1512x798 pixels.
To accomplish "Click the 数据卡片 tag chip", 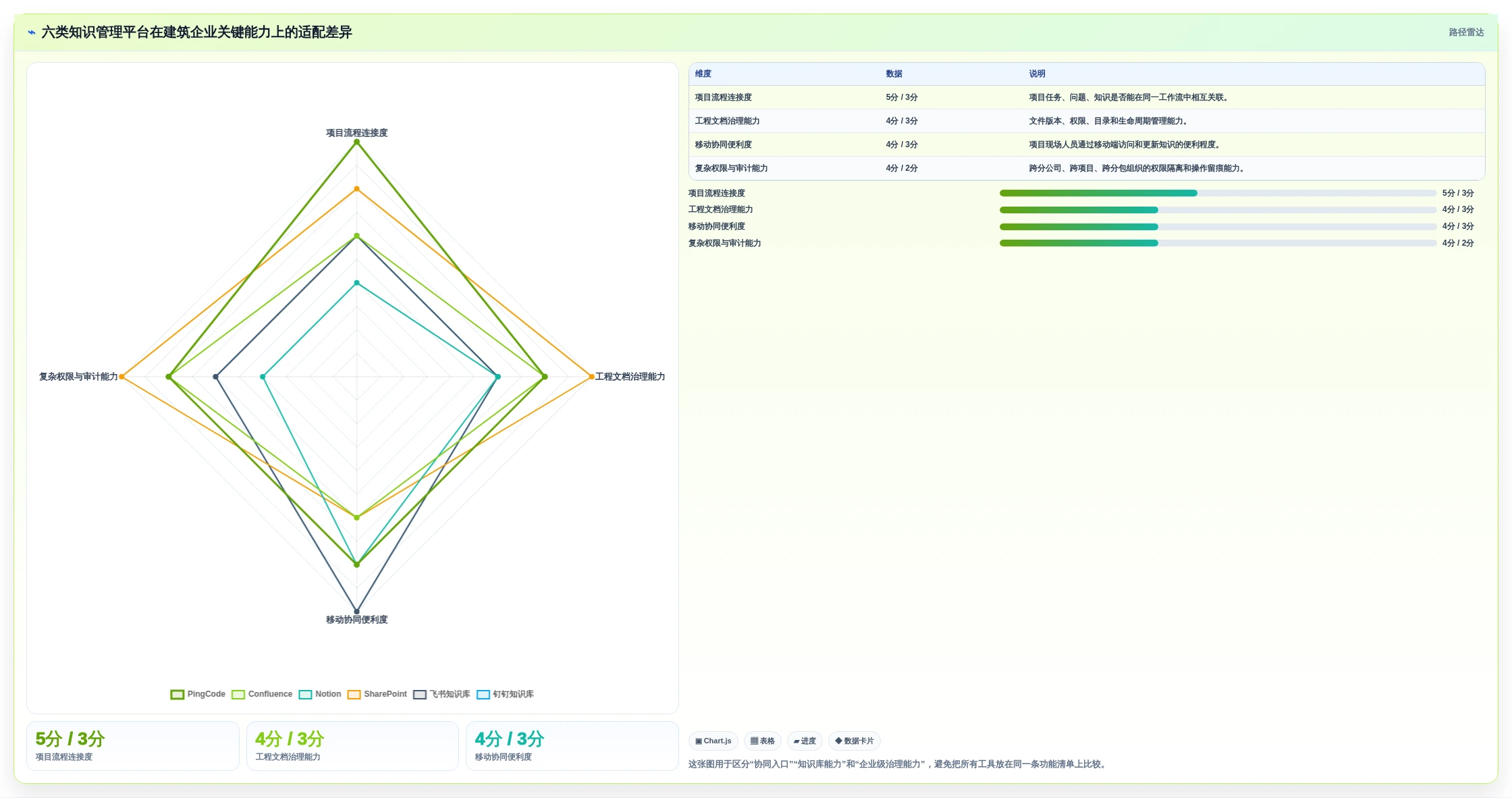I will (x=855, y=741).
